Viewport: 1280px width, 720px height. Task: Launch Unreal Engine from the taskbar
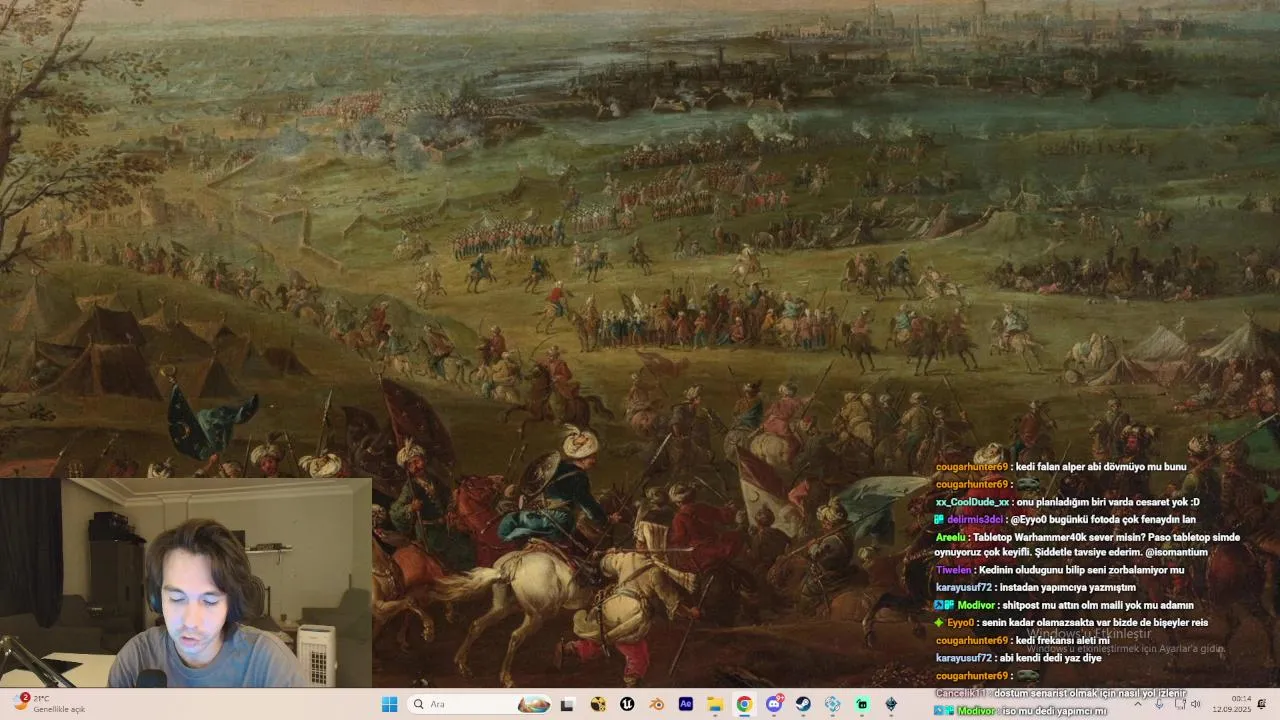click(627, 704)
